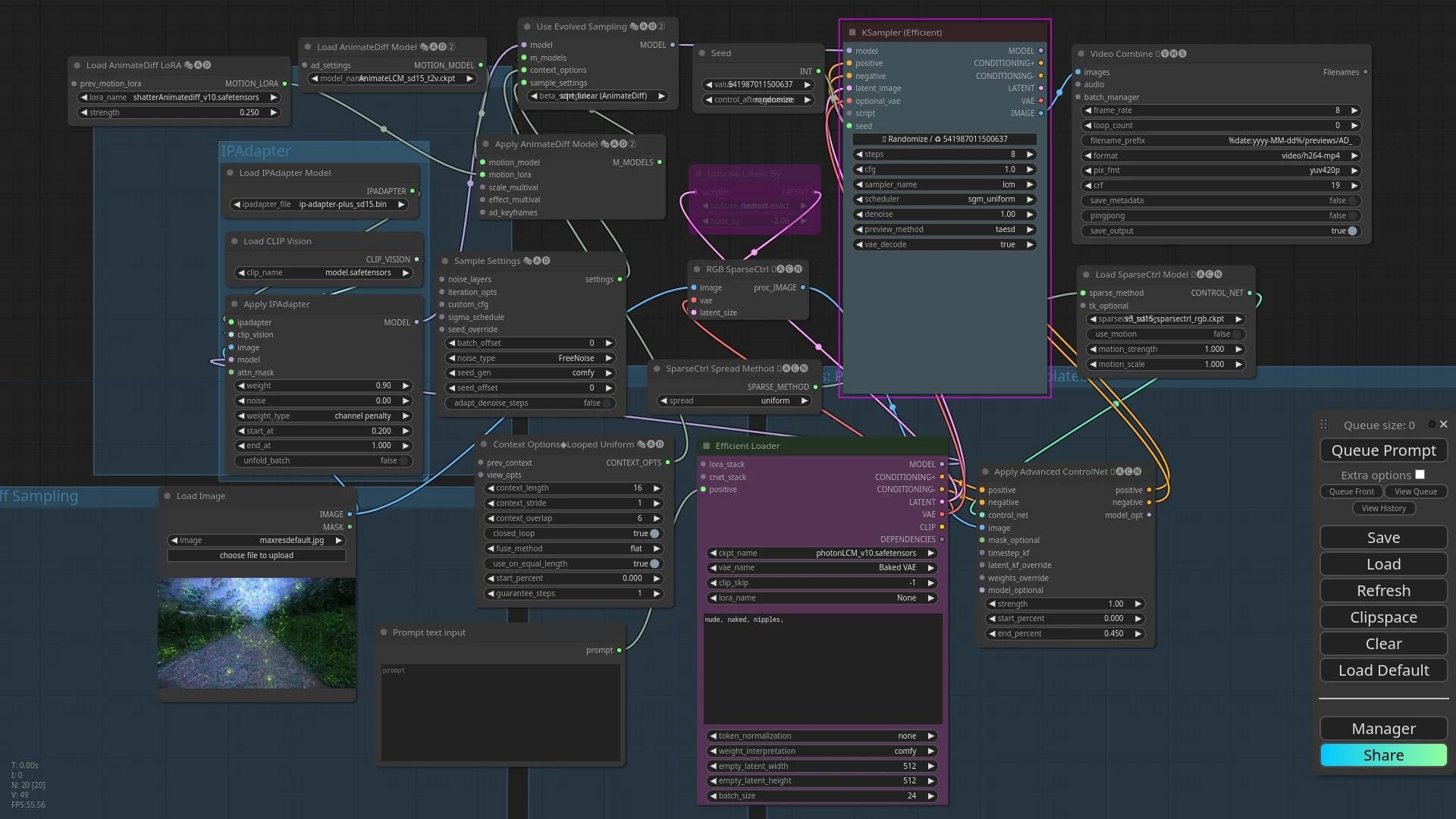Open the ckpt_name dropdown in Efficient Loader

[822, 554]
